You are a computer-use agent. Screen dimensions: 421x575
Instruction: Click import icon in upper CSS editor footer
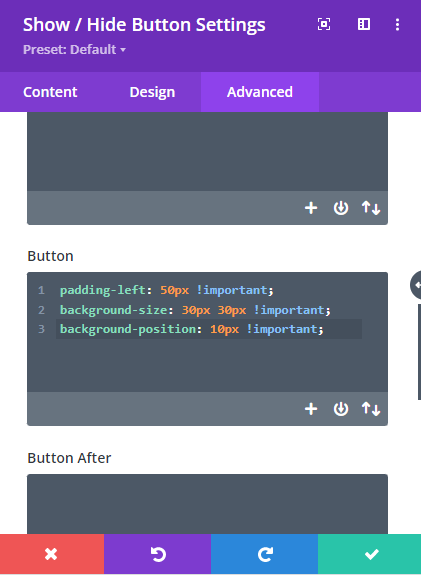pos(341,208)
